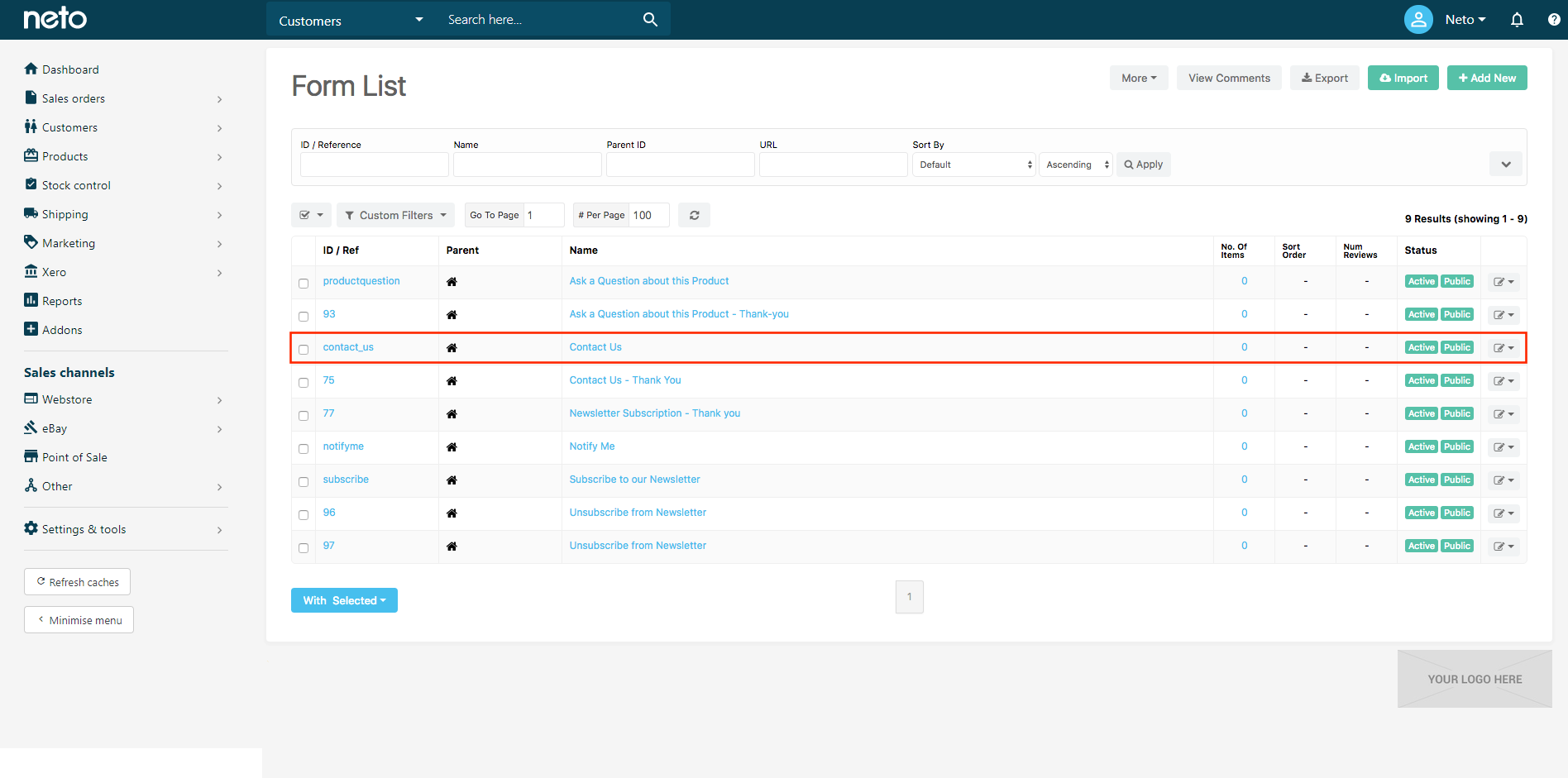Click the Add New button

(x=1487, y=78)
